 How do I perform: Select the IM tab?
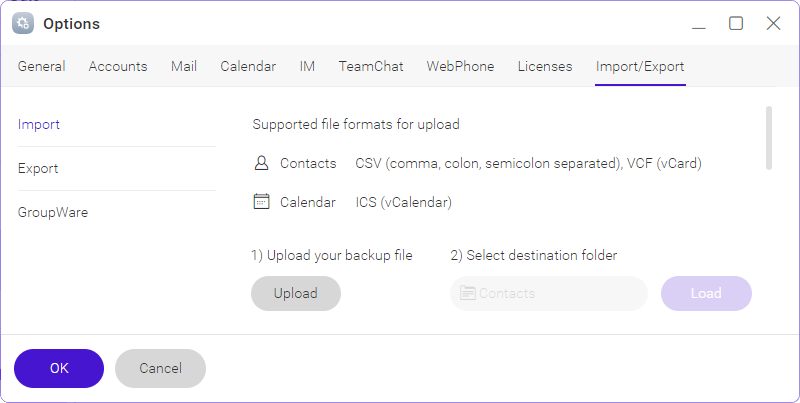pyautogui.click(x=307, y=66)
